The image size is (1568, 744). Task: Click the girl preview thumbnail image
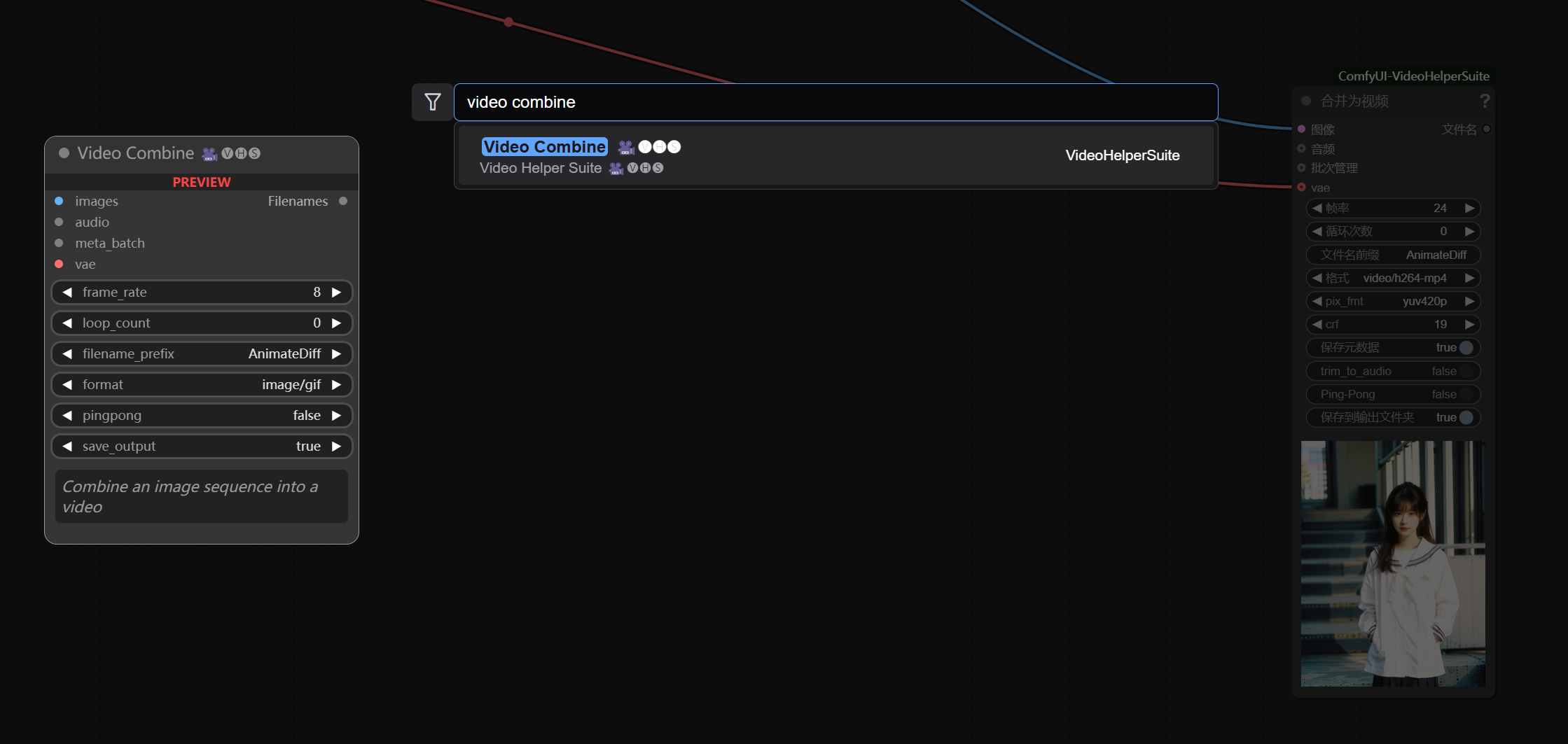[1392, 563]
